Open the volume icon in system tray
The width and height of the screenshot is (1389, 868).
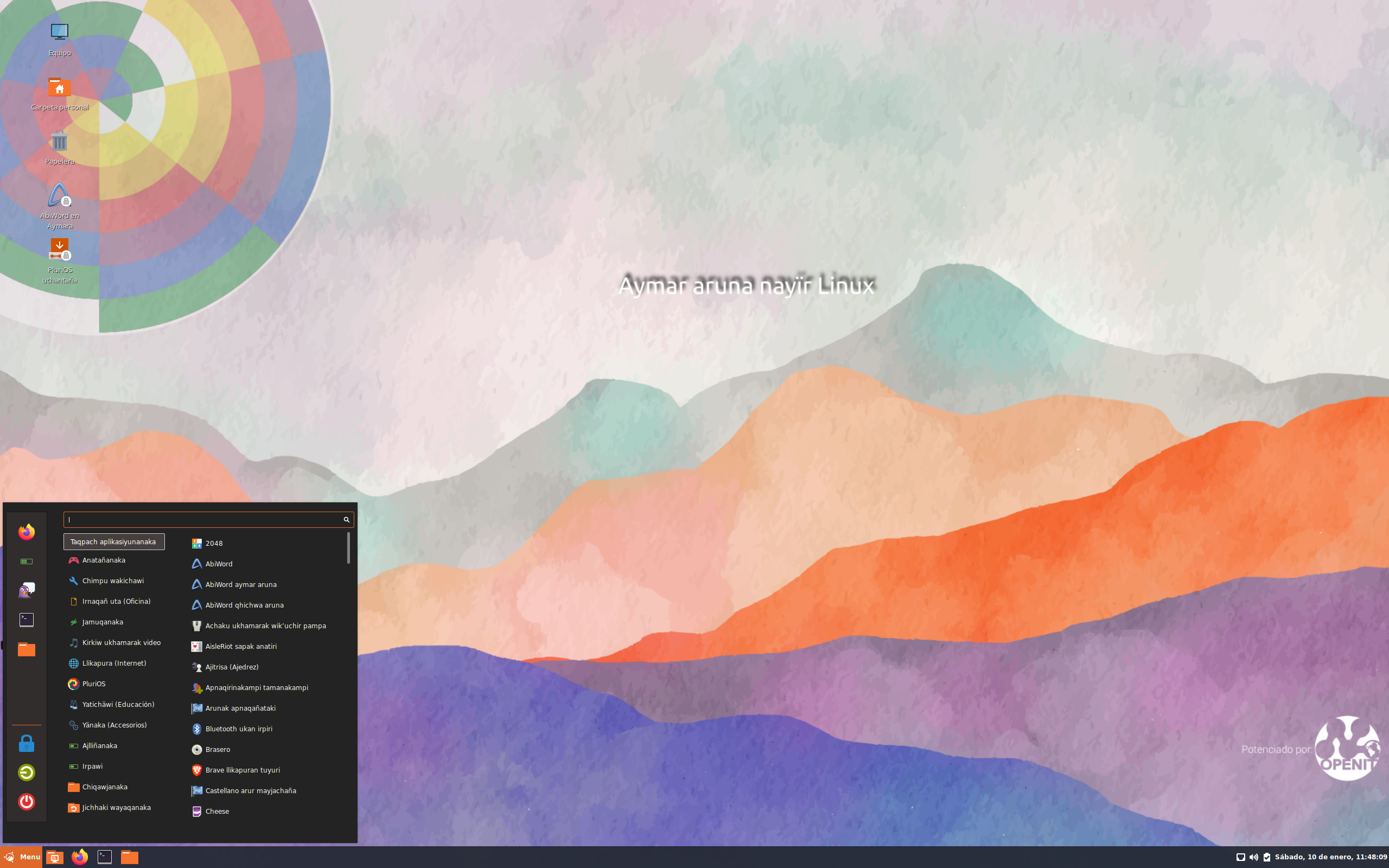point(1253,857)
